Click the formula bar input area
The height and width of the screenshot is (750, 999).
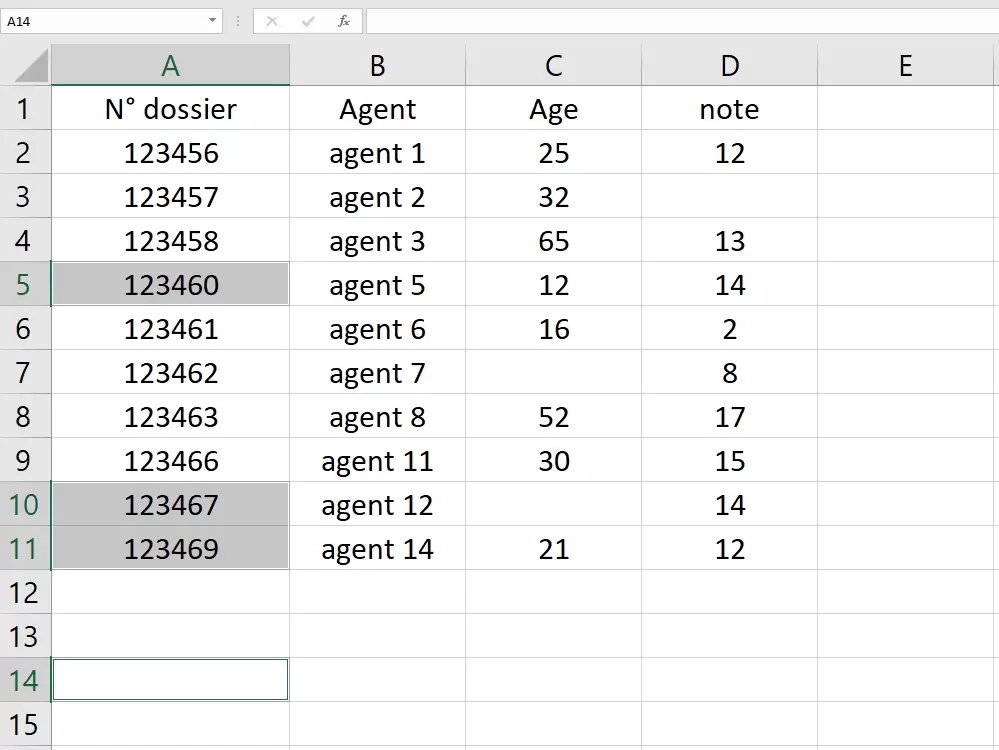point(682,21)
